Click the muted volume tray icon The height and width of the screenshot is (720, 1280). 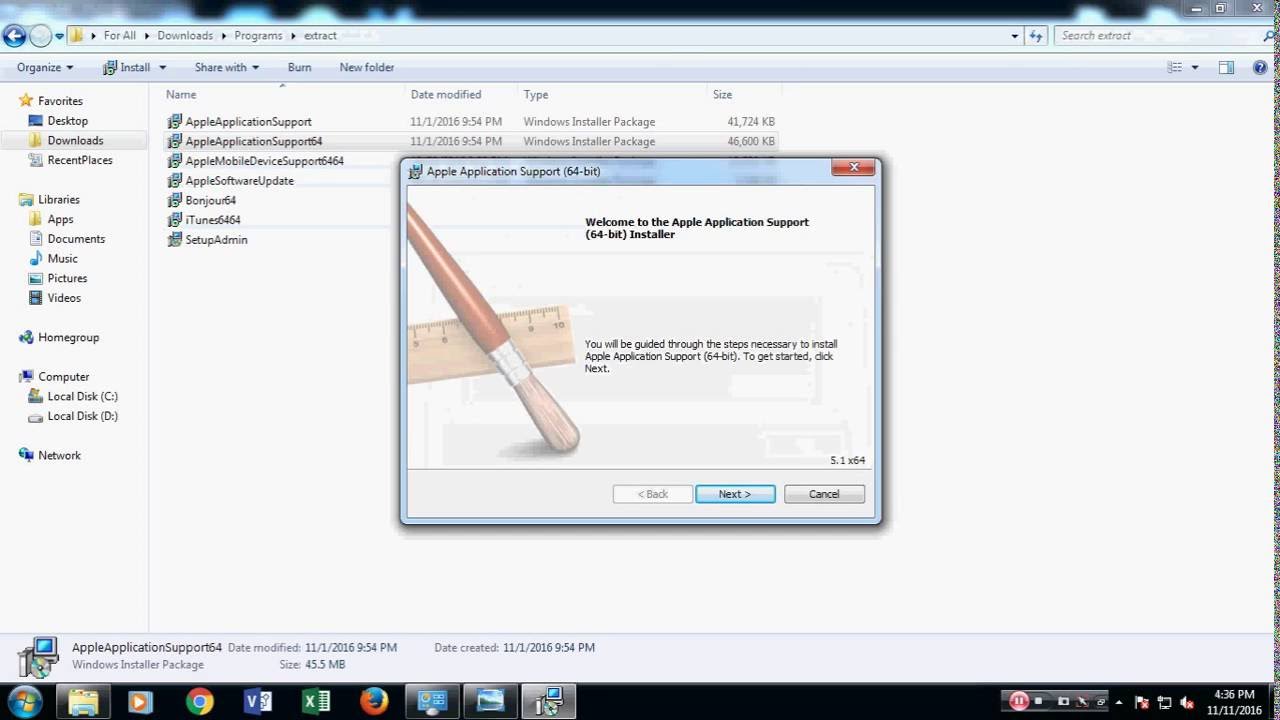(x=1186, y=702)
